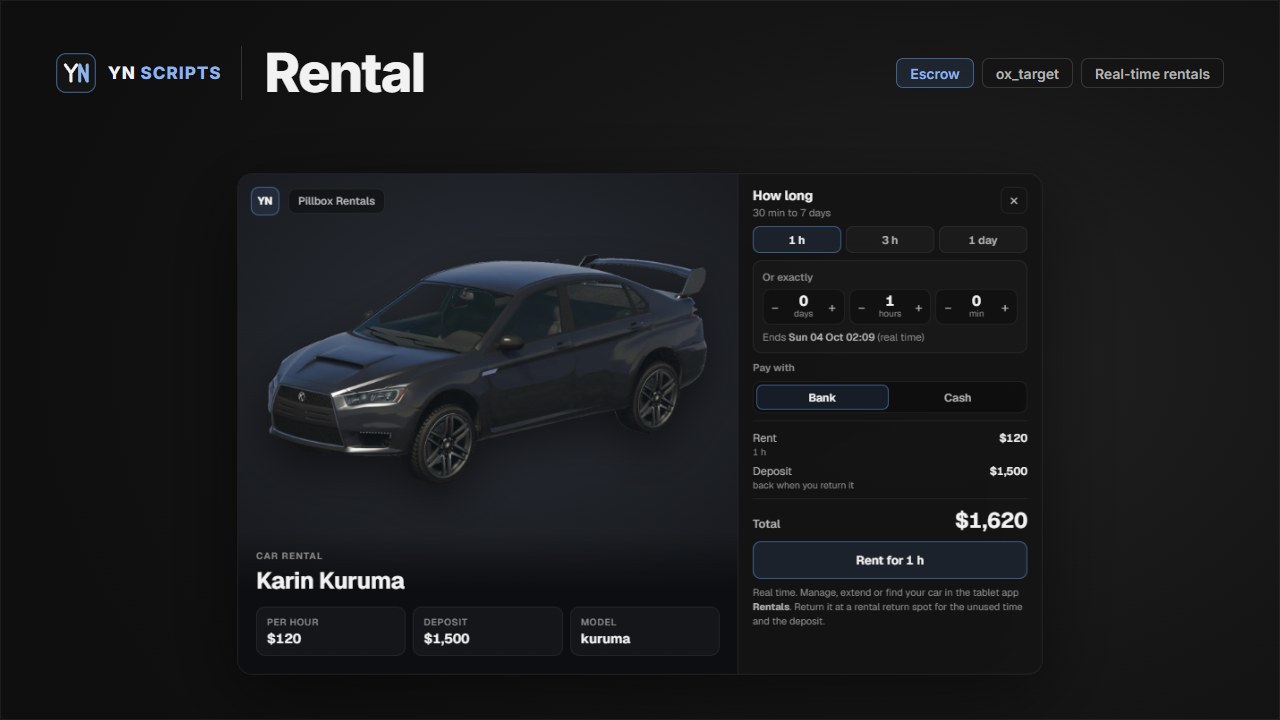The height and width of the screenshot is (720, 1280).
Task: Click the 'Ends Sun 04 Oct 02:09' text
Action: [818, 338]
